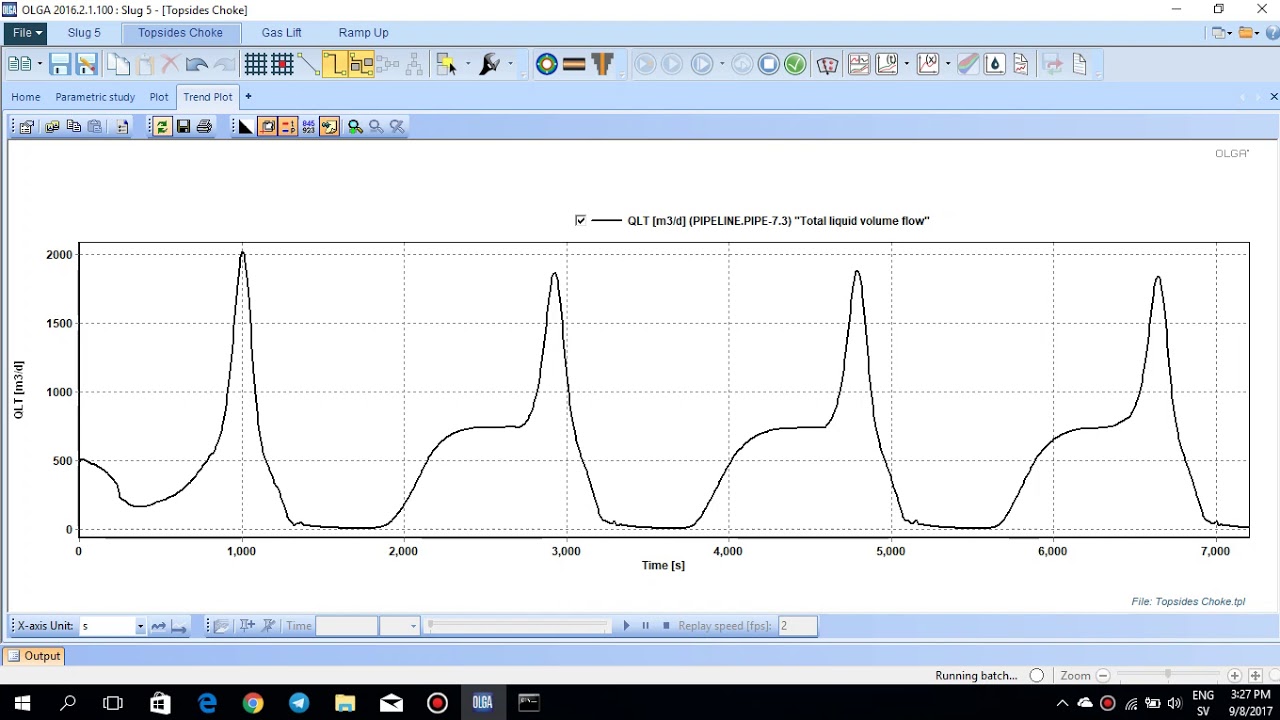This screenshot has width=1280, height=720.
Task: Toggle the min/max markers icon
Action: pos(288,127)
